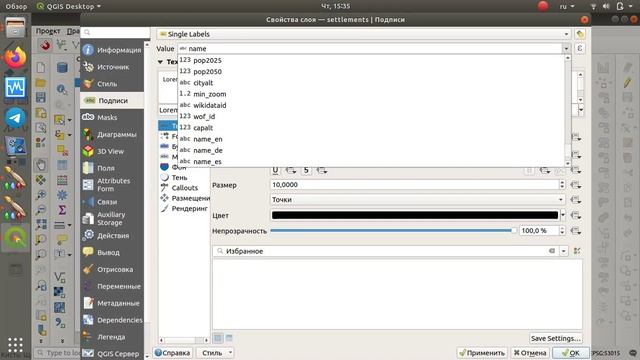Open the Тень label settings tab

click(180, 178)
